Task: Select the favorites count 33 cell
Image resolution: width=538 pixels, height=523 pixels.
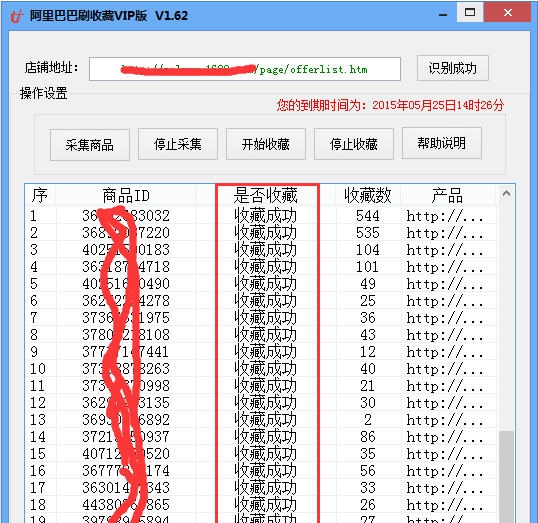Action: [367, 488]
